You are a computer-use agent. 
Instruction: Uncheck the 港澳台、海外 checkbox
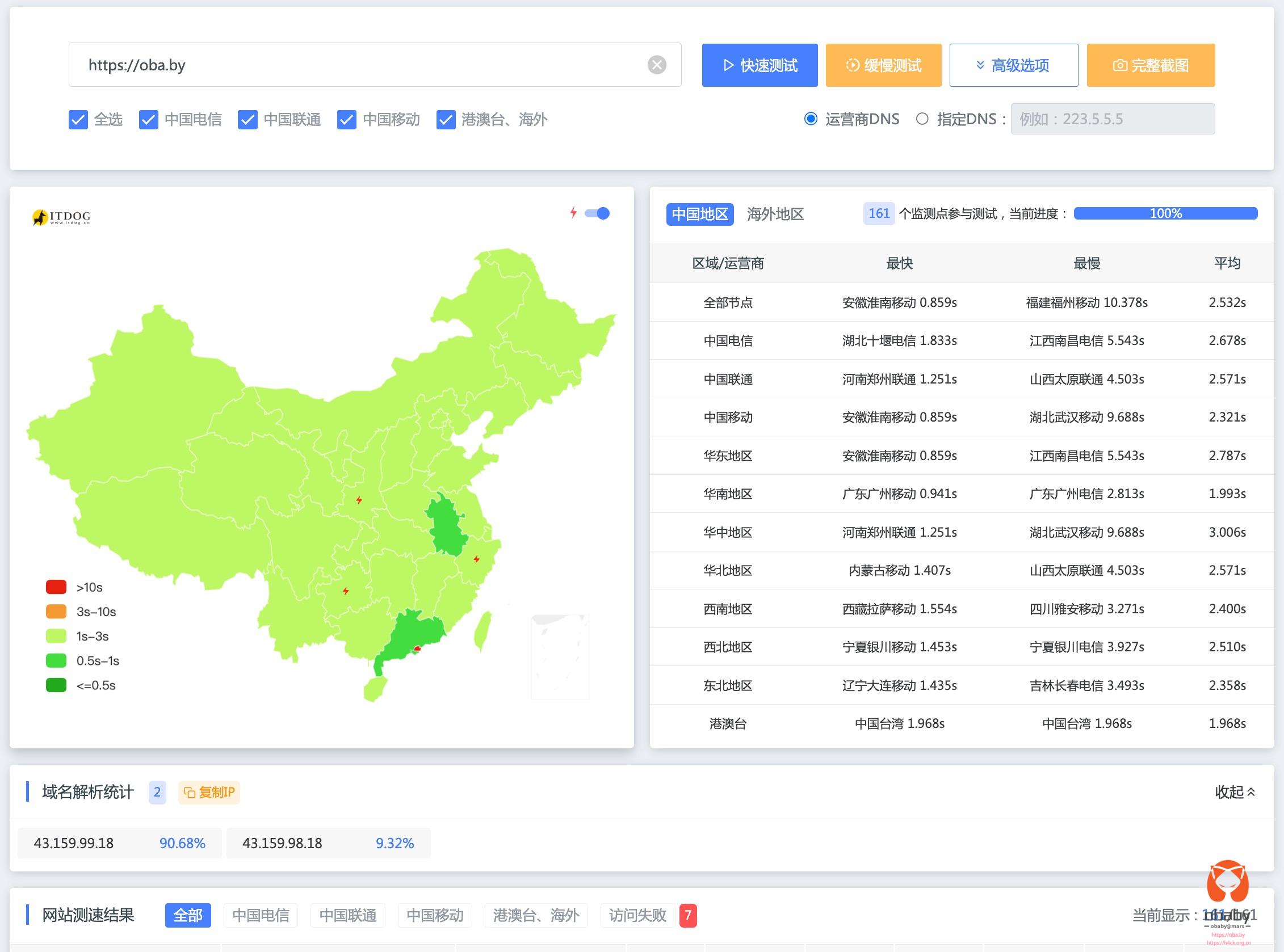point(446,120)
